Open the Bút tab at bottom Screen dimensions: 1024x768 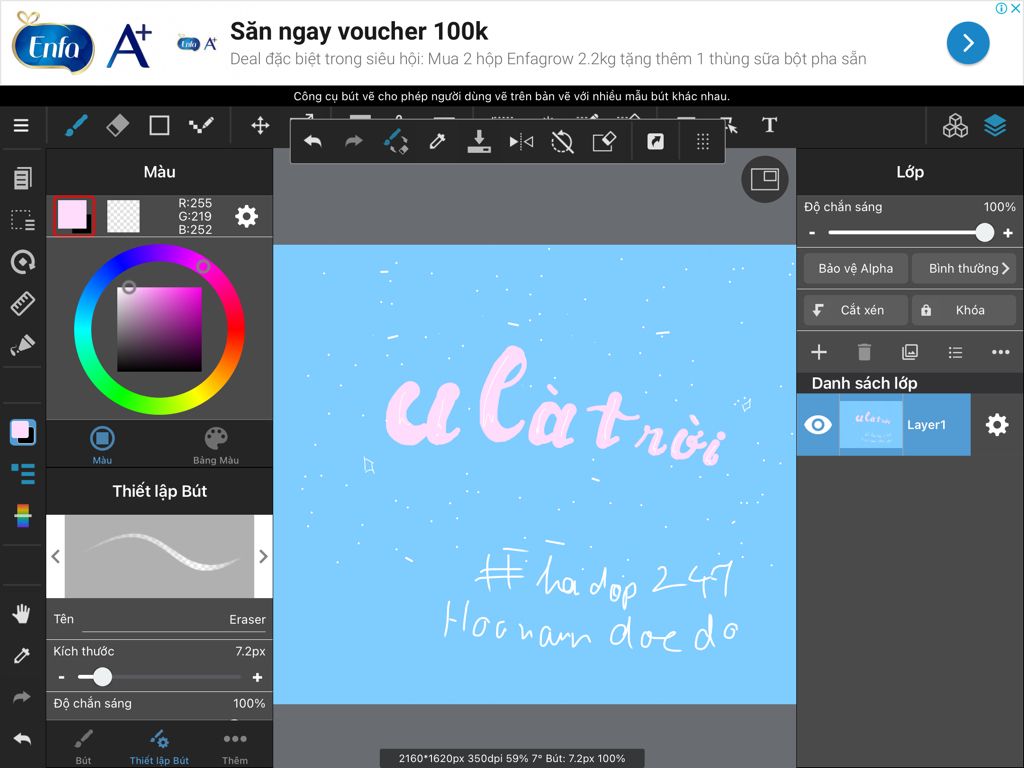click(83, 746)
